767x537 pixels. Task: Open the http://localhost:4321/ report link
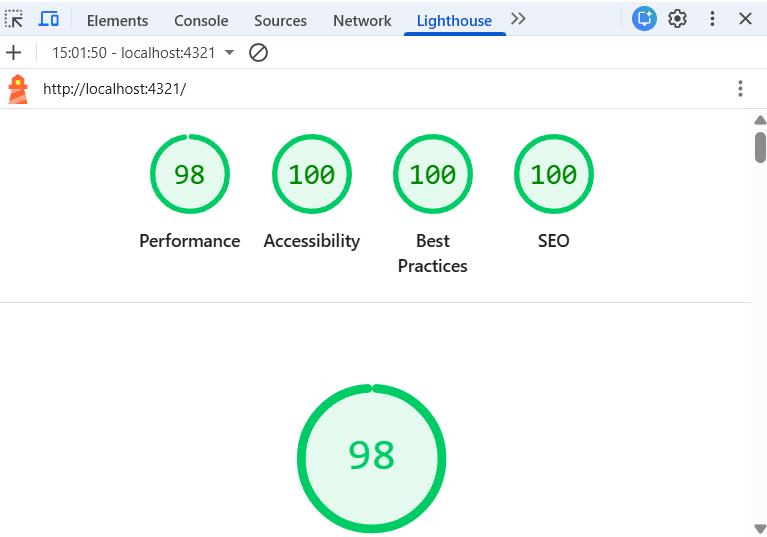(x=114, y=89)
